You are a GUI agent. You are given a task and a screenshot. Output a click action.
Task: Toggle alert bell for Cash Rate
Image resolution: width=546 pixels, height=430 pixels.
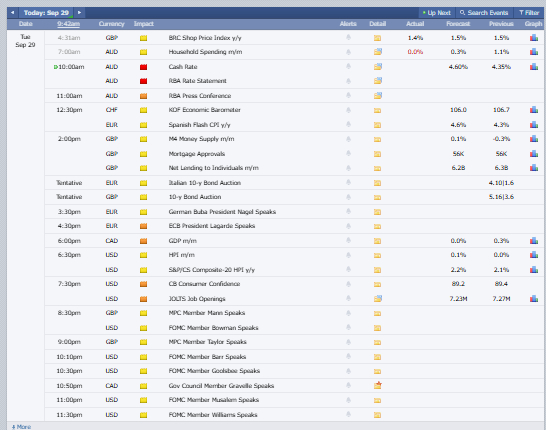pyautogui.click(x=348, y=66)
